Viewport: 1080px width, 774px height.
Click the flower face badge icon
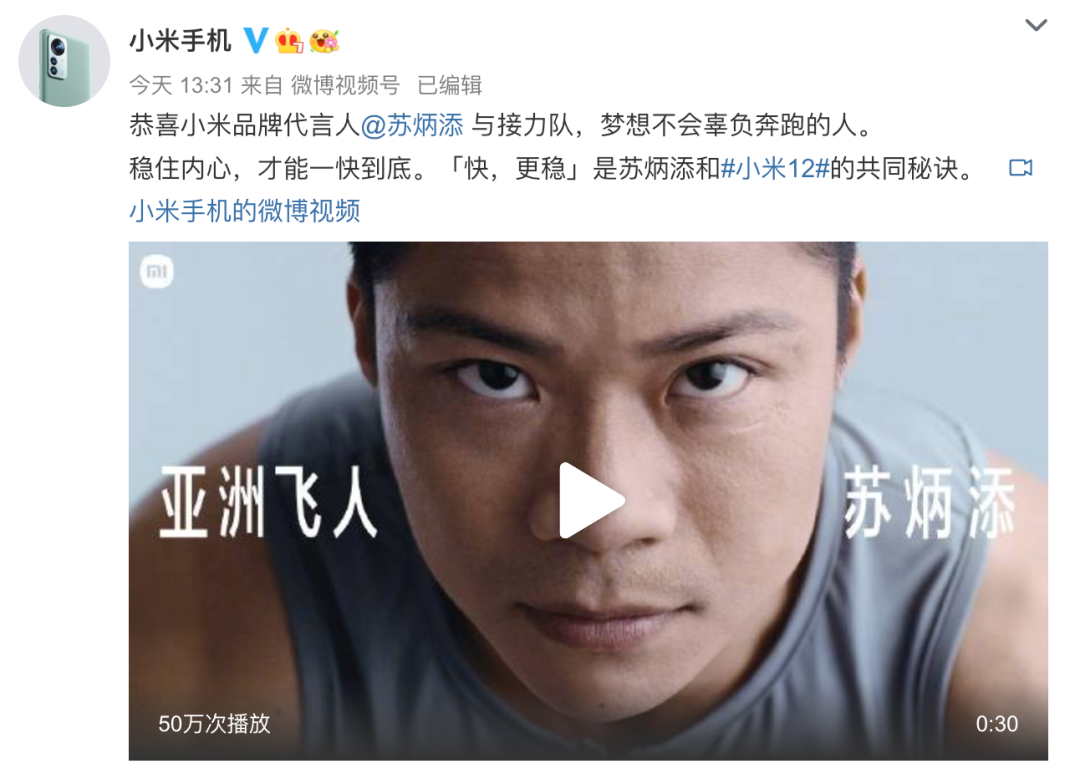point(324,41)
